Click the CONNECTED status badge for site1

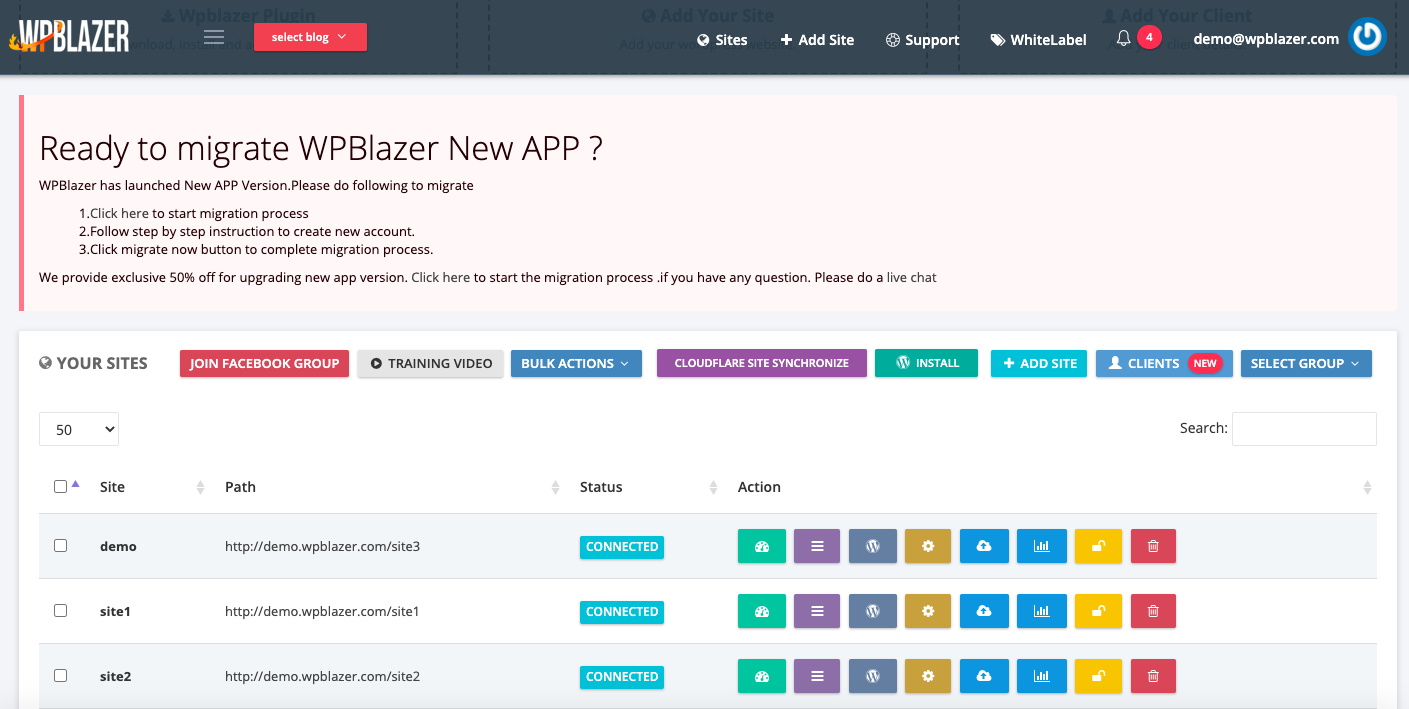(622, 611)
